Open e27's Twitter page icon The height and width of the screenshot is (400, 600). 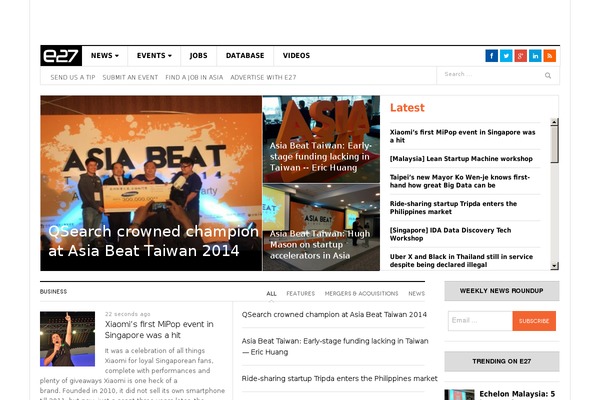[506, 56]
